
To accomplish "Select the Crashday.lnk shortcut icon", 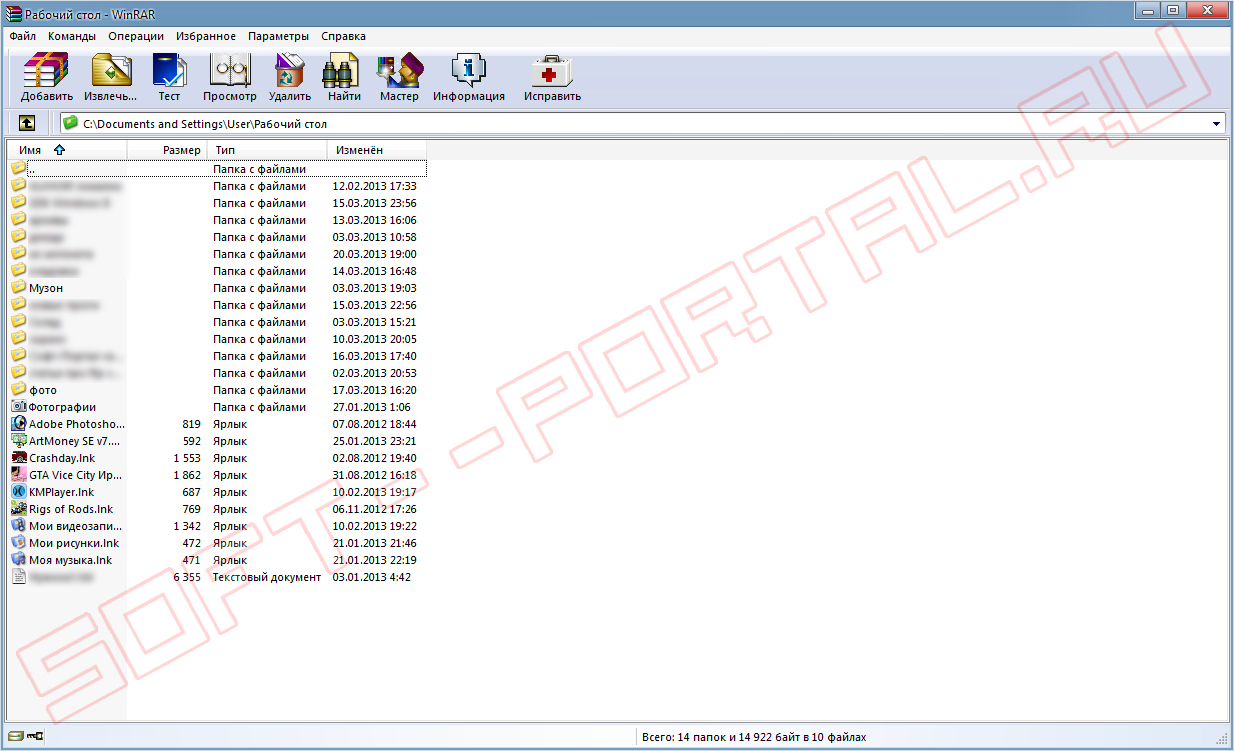I will click(18, 458).
